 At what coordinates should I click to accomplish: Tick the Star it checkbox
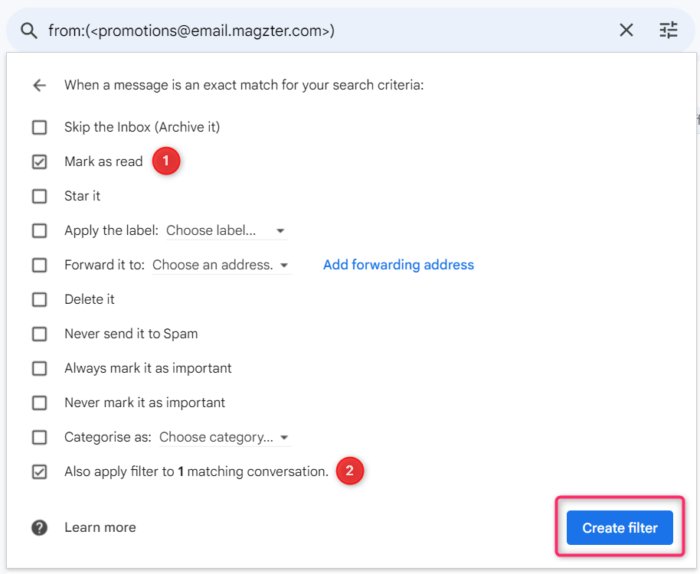[x=39, y=196]
